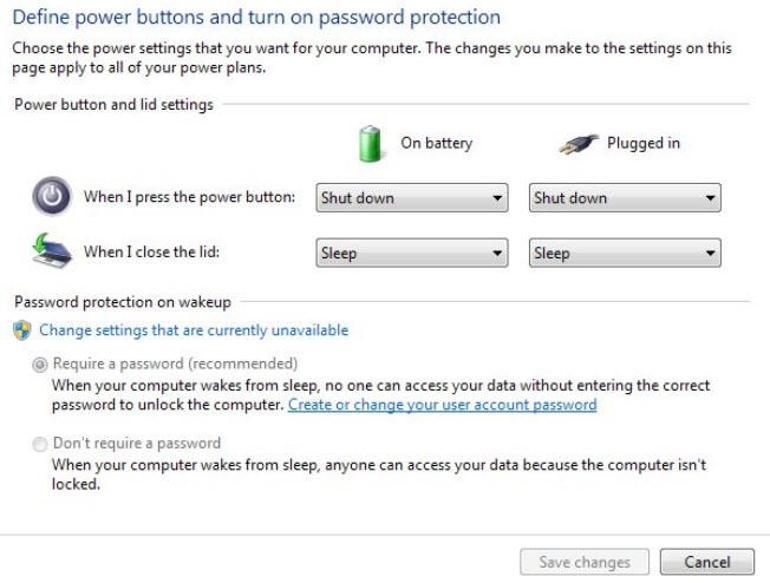Open Create or change your user account password
Image resolution: width=770 pixels, height=583 pixels.
442,405
